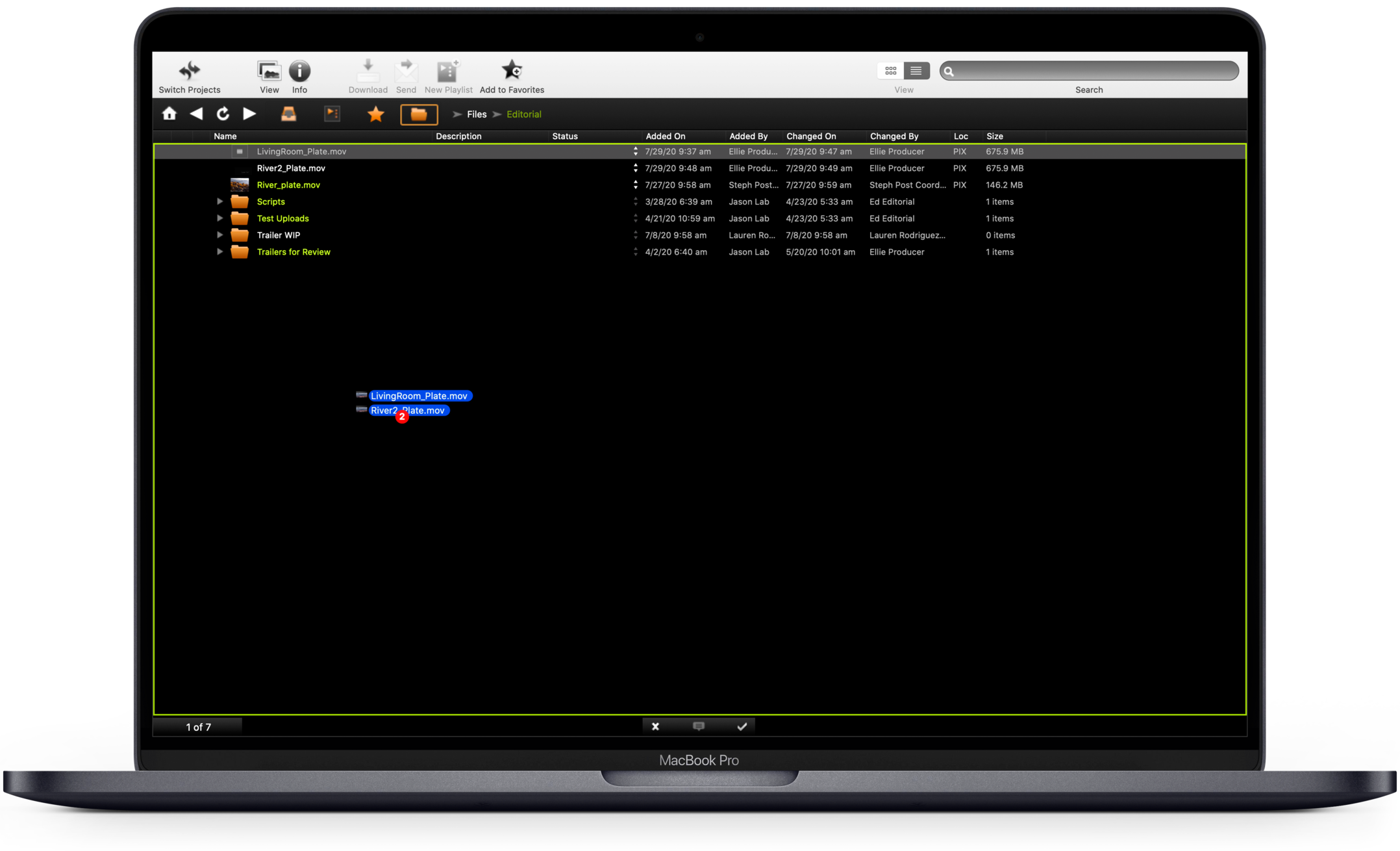Open the Inbox tray icon
This screenshot has width=1400, height=851.
tap(288, 114)
